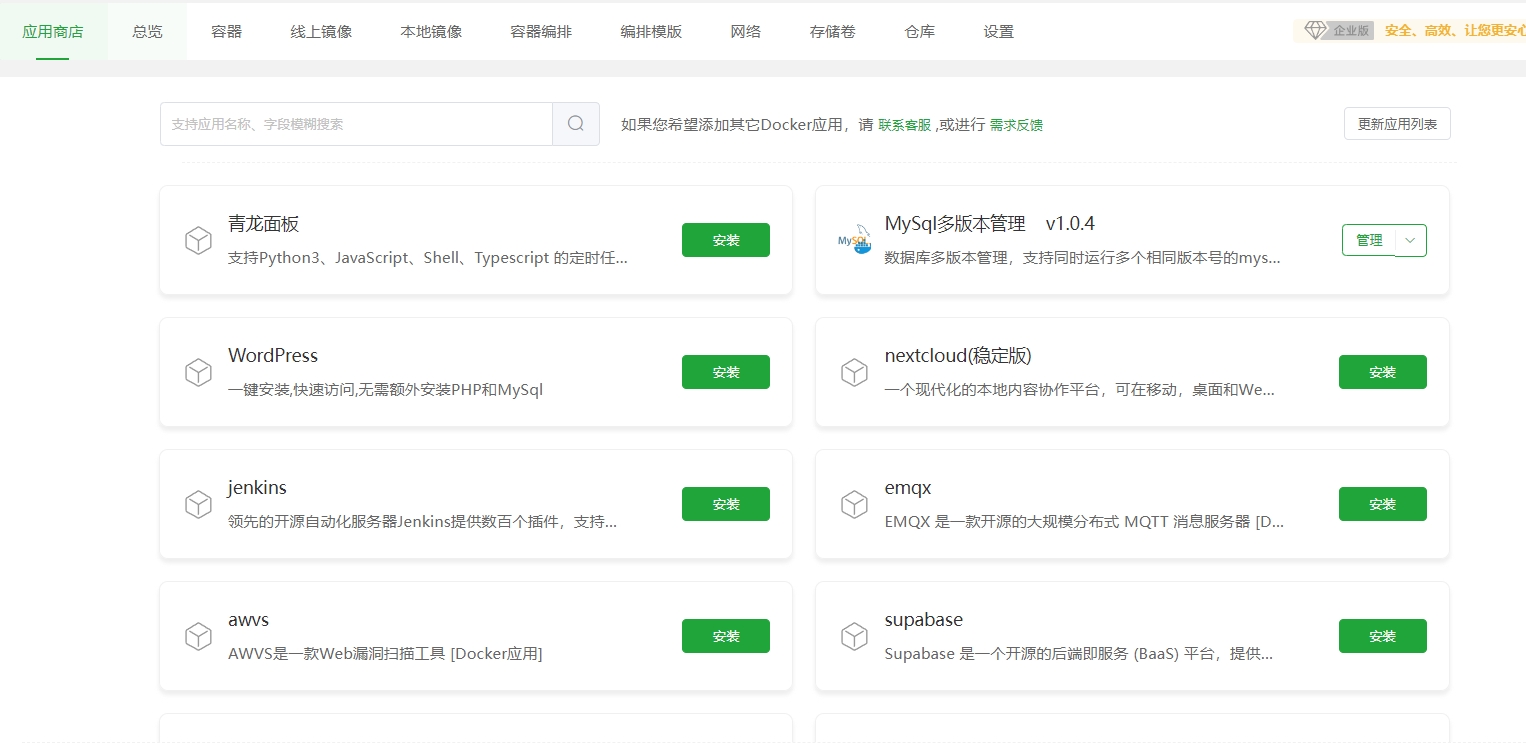The image size is (1526, 743).
Task: Click the awvs title text
Action: [248, 620]
